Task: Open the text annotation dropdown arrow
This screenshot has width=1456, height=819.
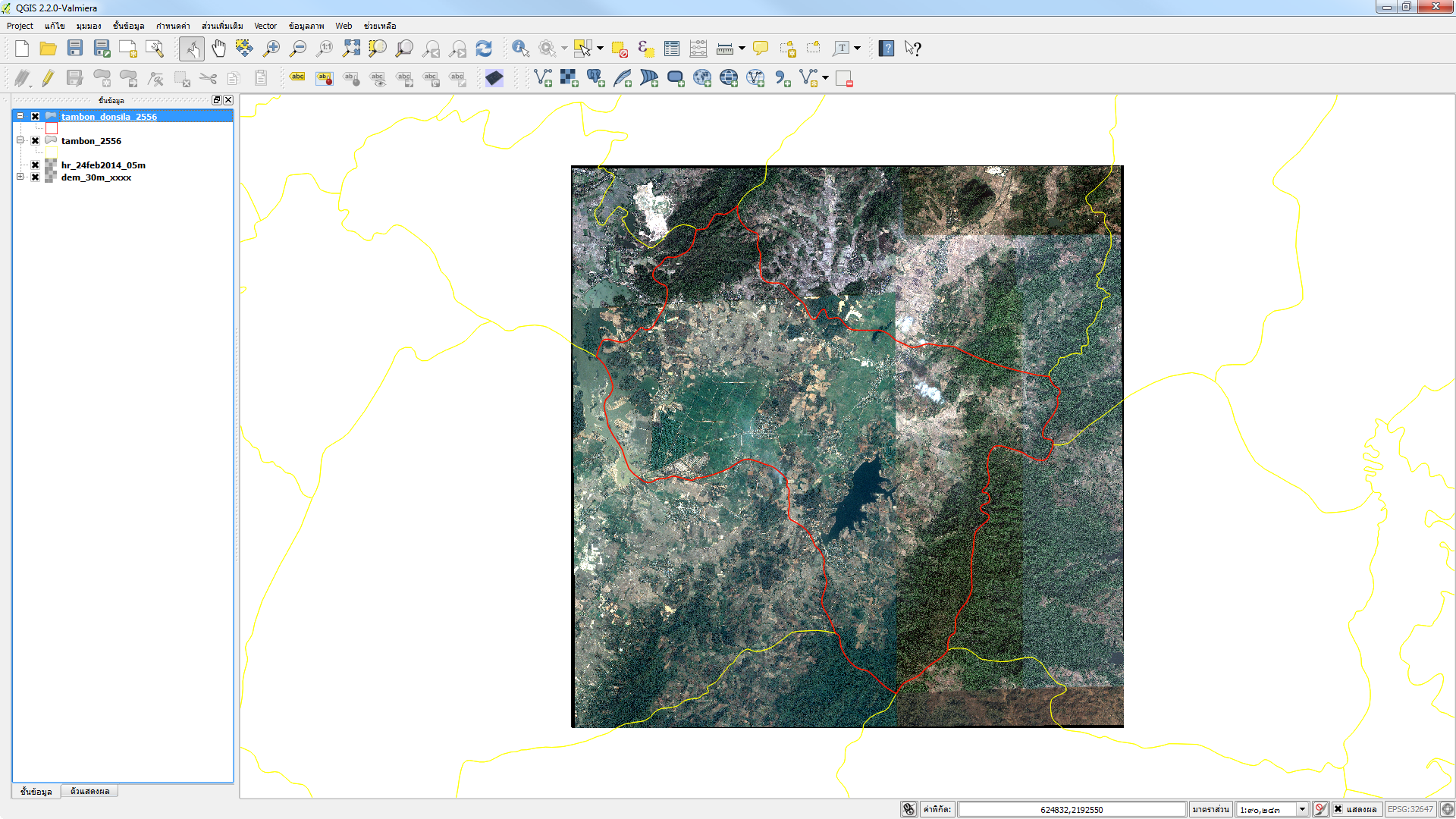Action: 858,49
